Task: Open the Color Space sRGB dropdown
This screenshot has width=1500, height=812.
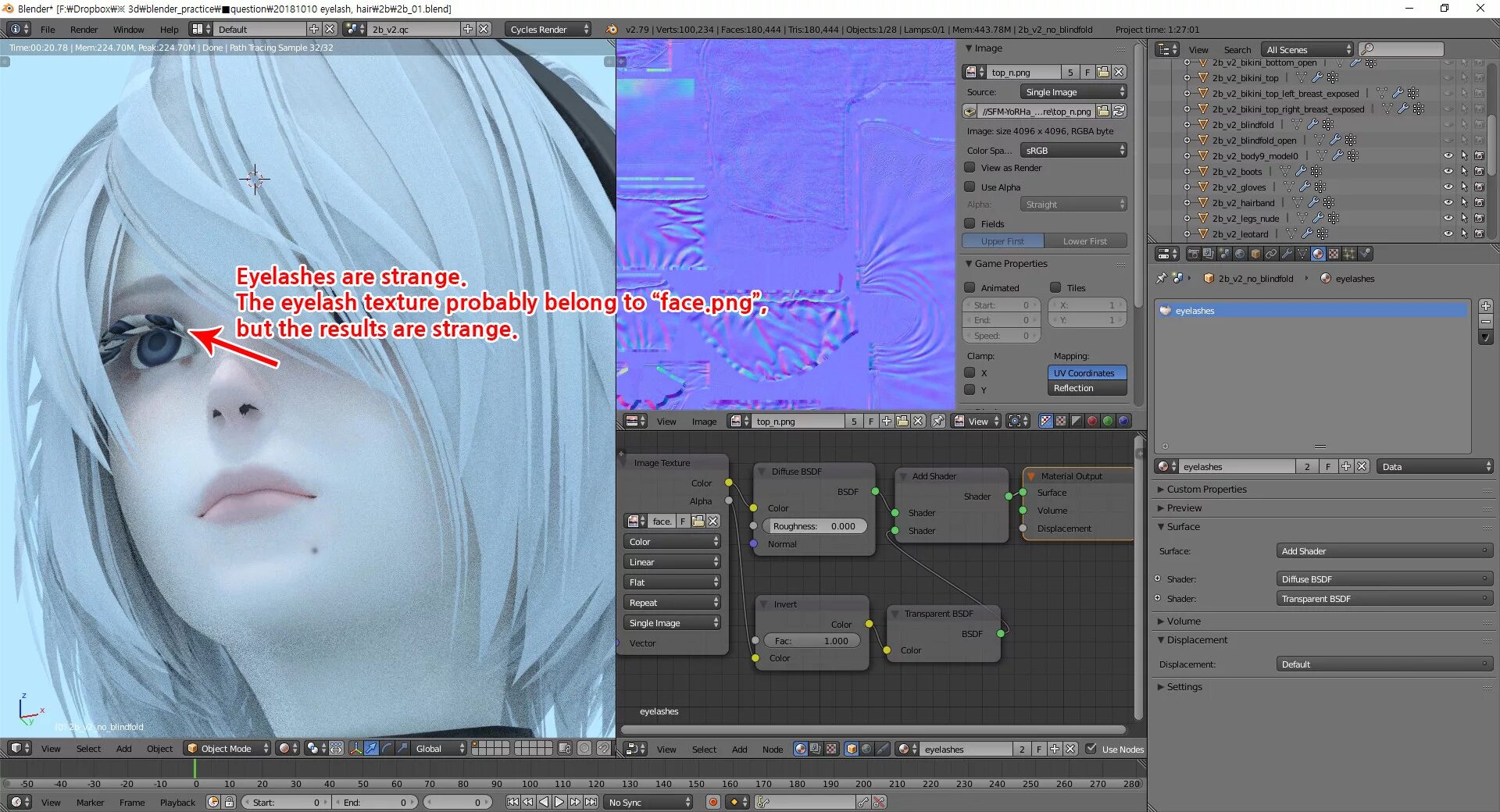Action: pos(1073,150)
